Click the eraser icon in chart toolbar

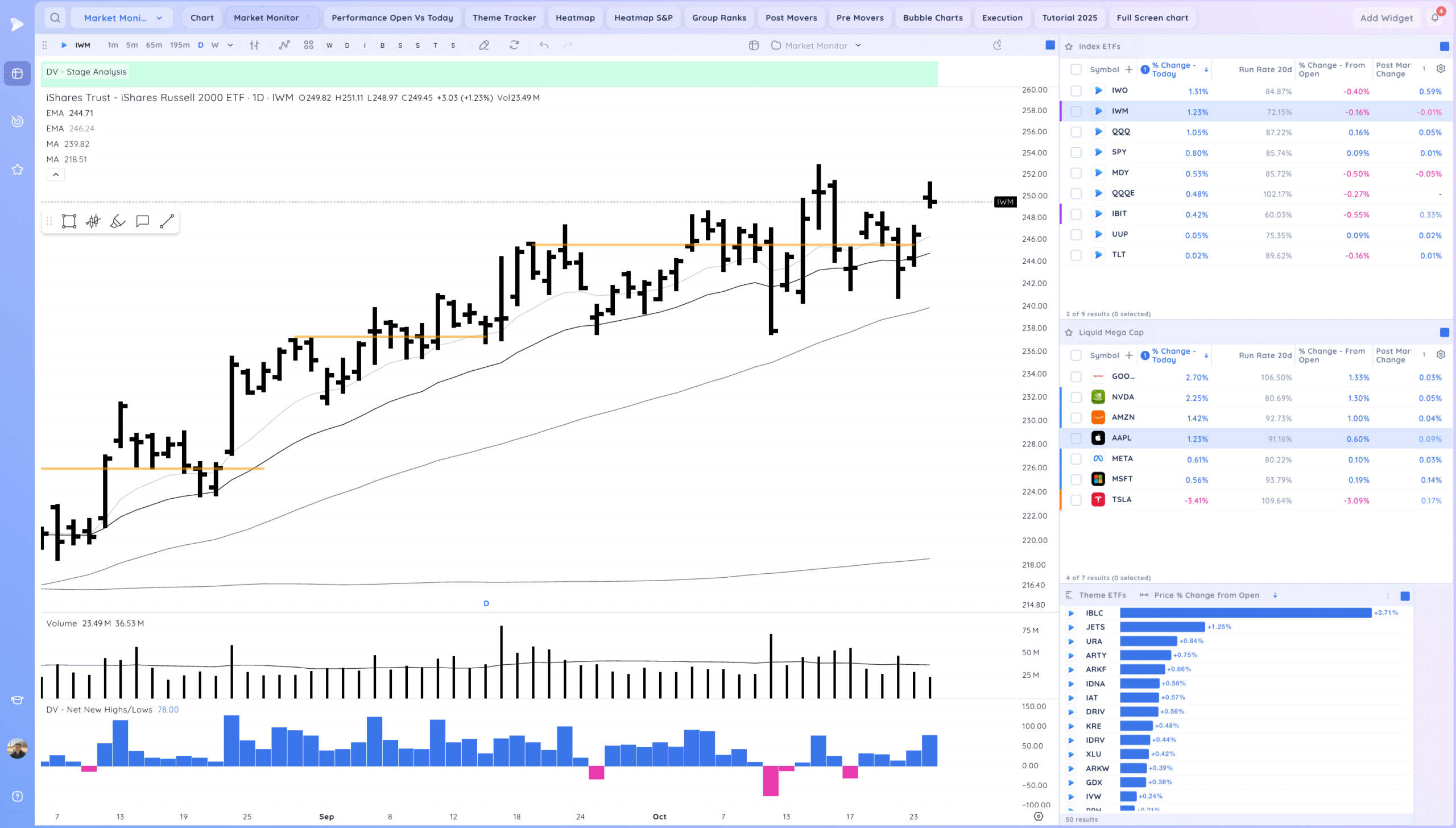pos(484,45)
